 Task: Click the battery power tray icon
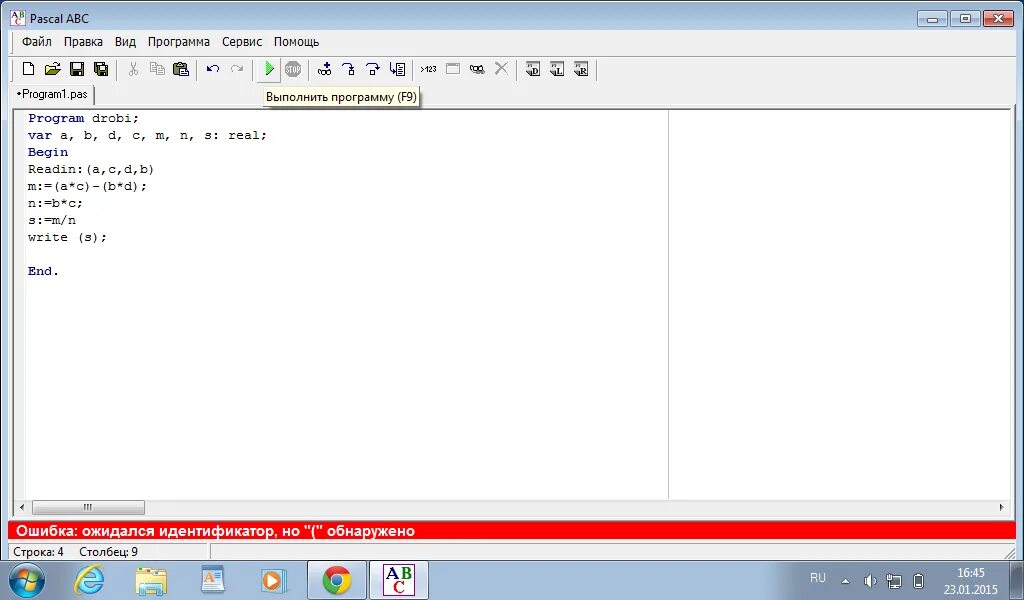tap(918, 580)
